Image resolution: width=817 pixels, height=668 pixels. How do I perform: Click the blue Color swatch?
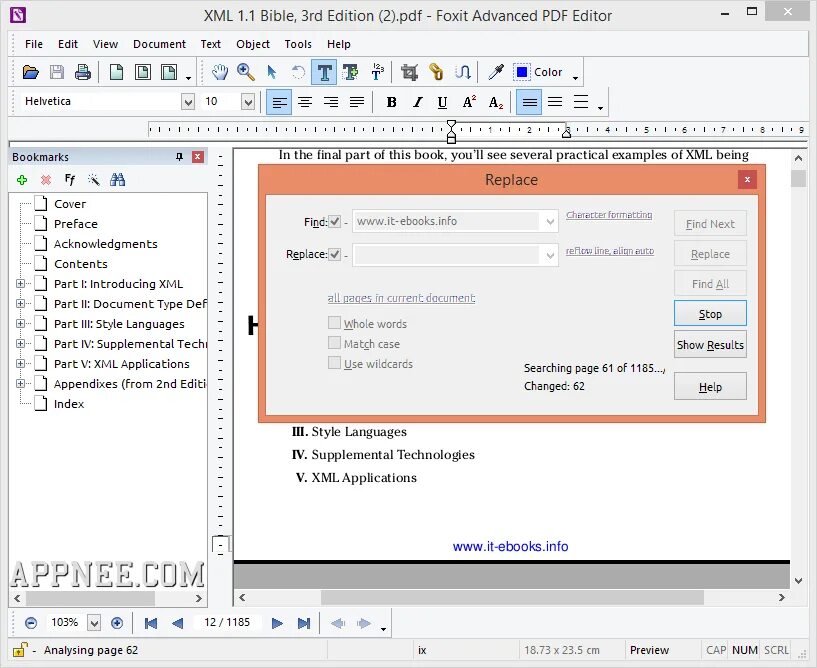(x=522, y=72)
